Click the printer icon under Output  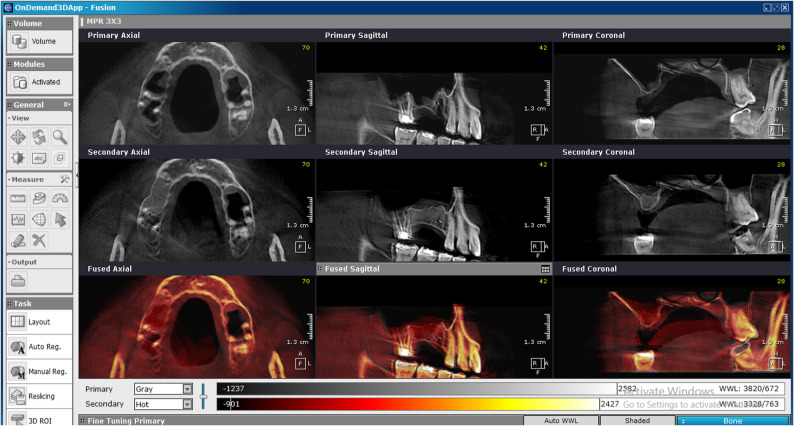18,281
